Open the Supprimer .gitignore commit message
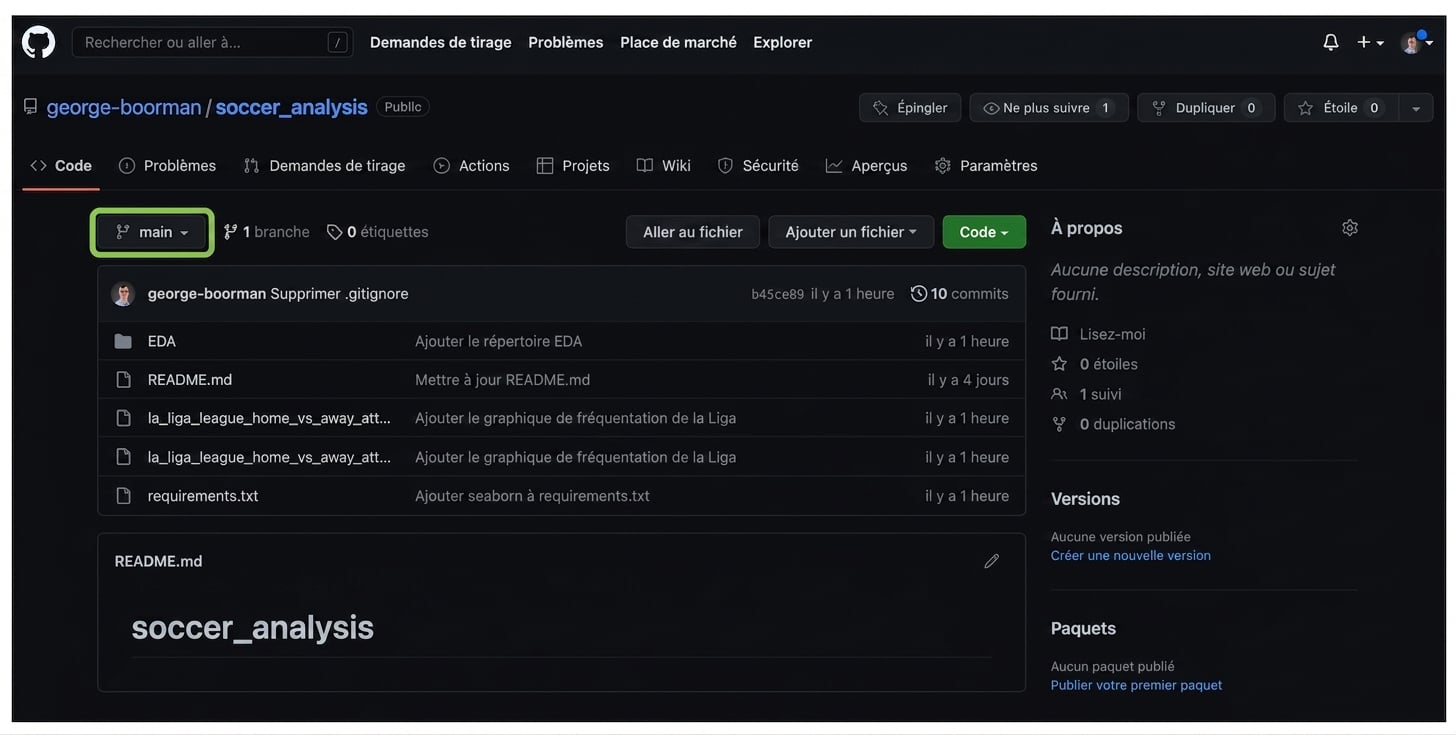Viewport: 1456px width, 735px height. coord(339,294)
